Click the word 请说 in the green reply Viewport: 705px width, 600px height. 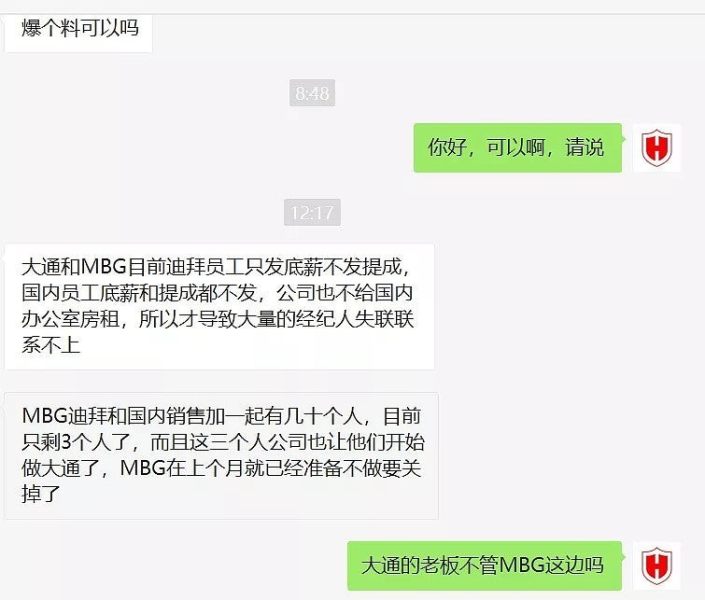[x=585, y=147]
